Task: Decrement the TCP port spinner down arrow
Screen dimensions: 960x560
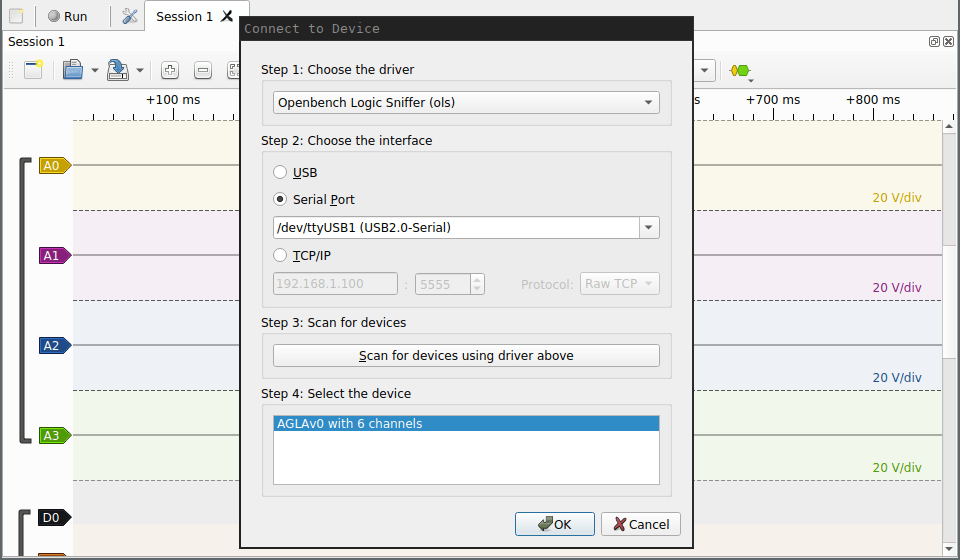Action: tap(478, 289)
